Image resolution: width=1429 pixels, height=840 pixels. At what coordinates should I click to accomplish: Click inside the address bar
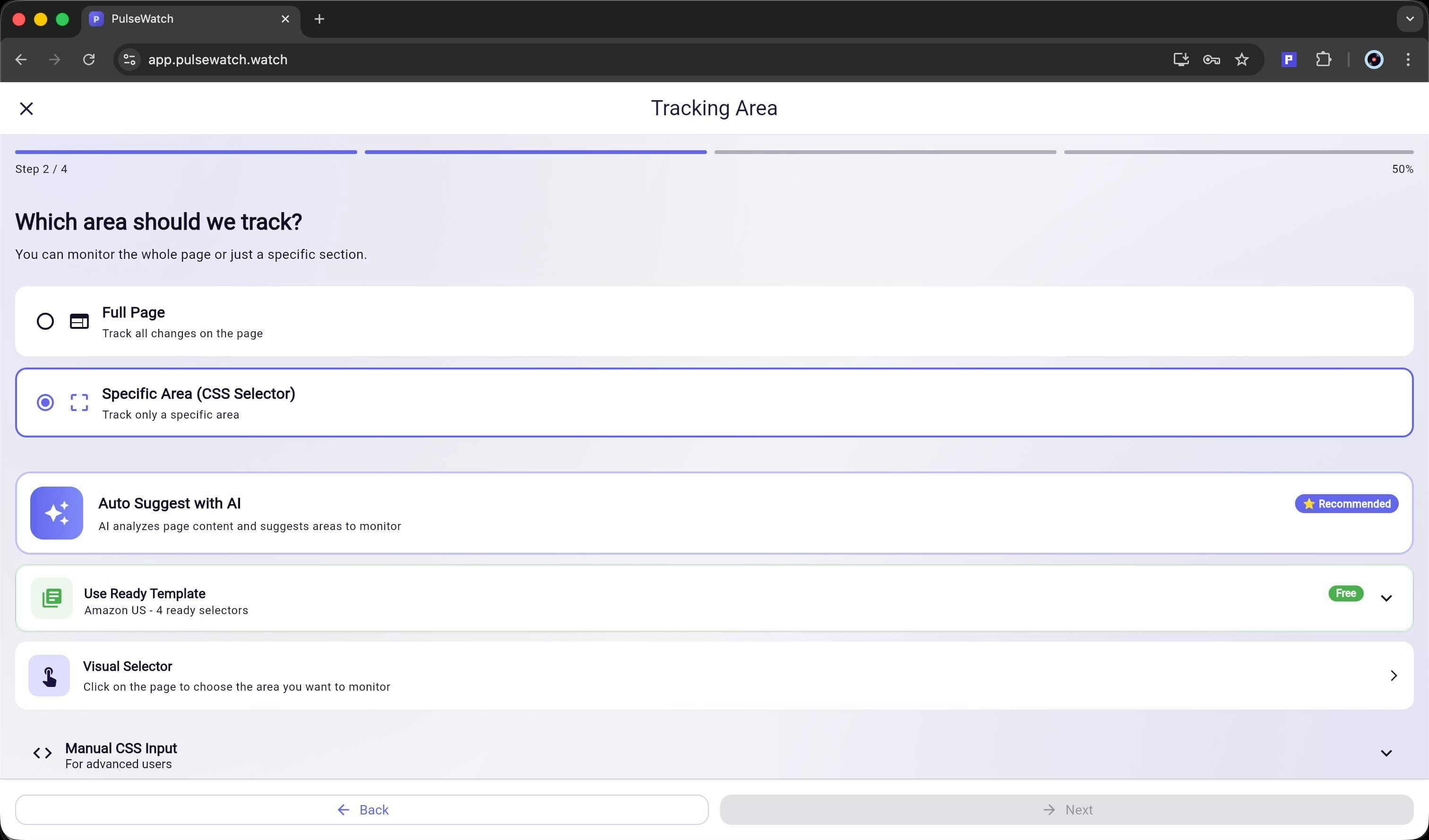coord(218,59)
